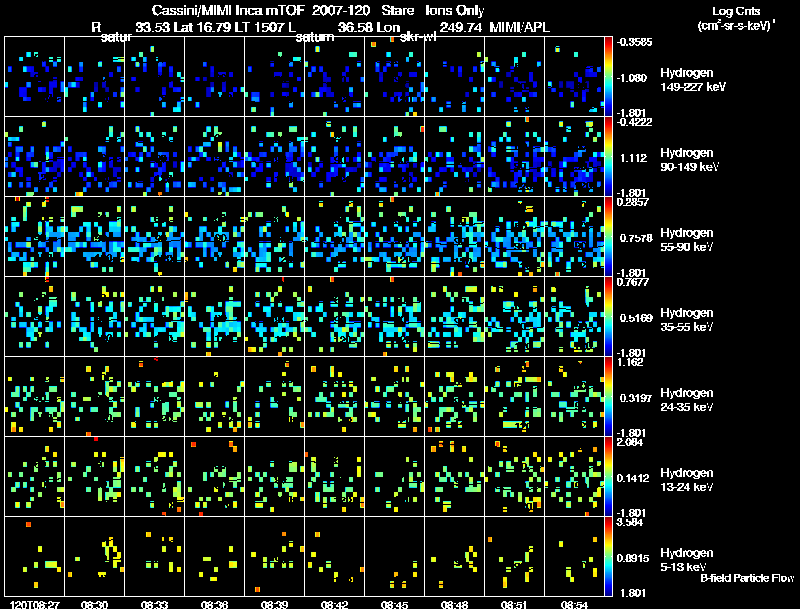
Task: Click the 'Hydrogen 24-35 keV' row label
Action: click(x=687, y=400)
